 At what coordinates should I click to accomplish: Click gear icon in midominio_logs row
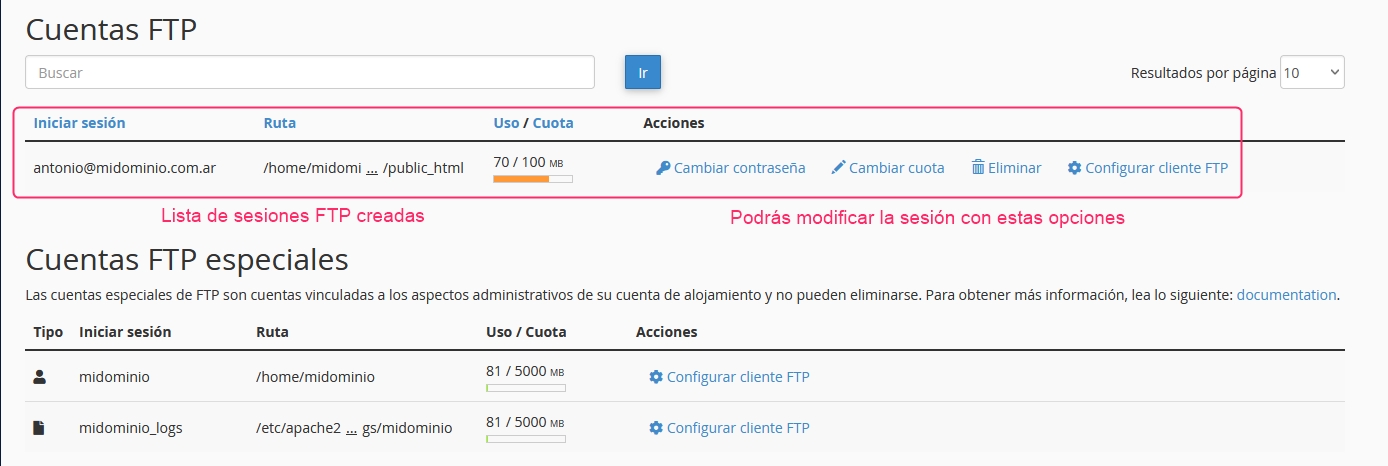(656, 428)
